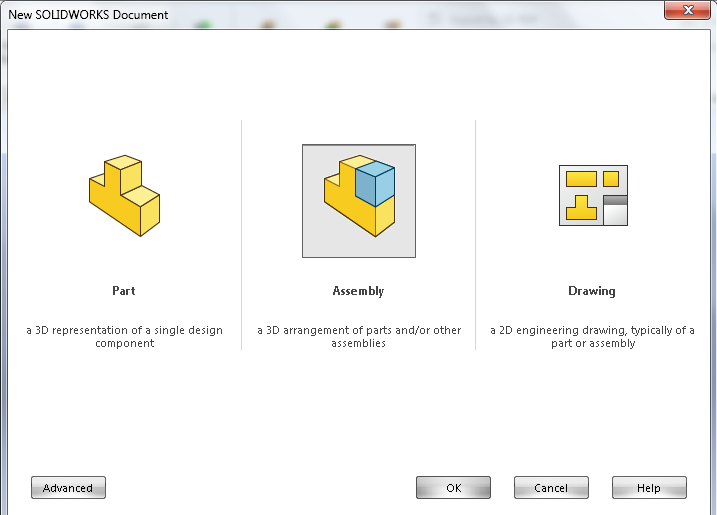This screenshot has width=717, height=515.
Task: Click the "a 2D engineering drawing" description
Action: coord(593,337)
